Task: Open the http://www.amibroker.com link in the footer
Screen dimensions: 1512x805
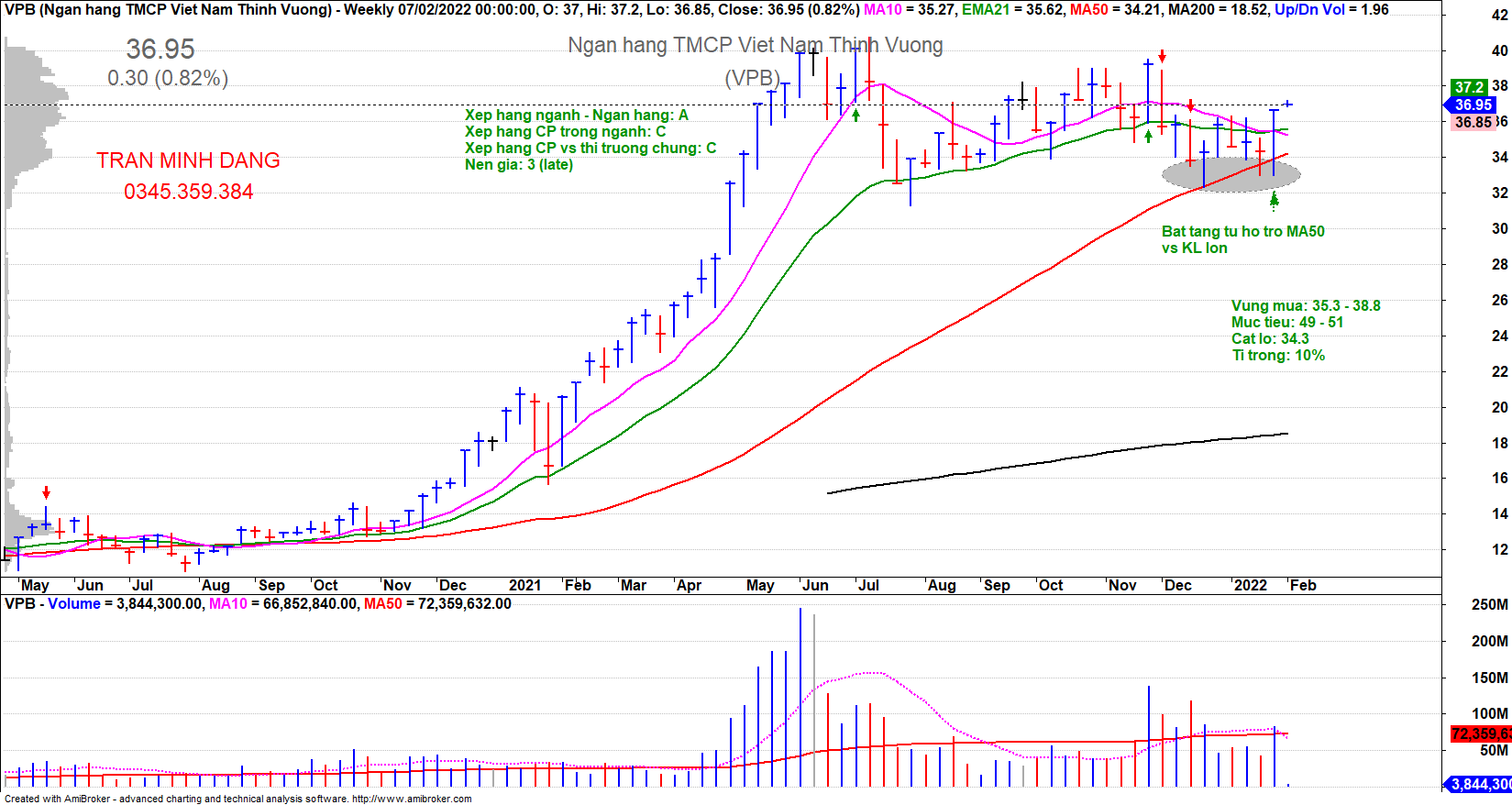Action: (x=412, y=799)
